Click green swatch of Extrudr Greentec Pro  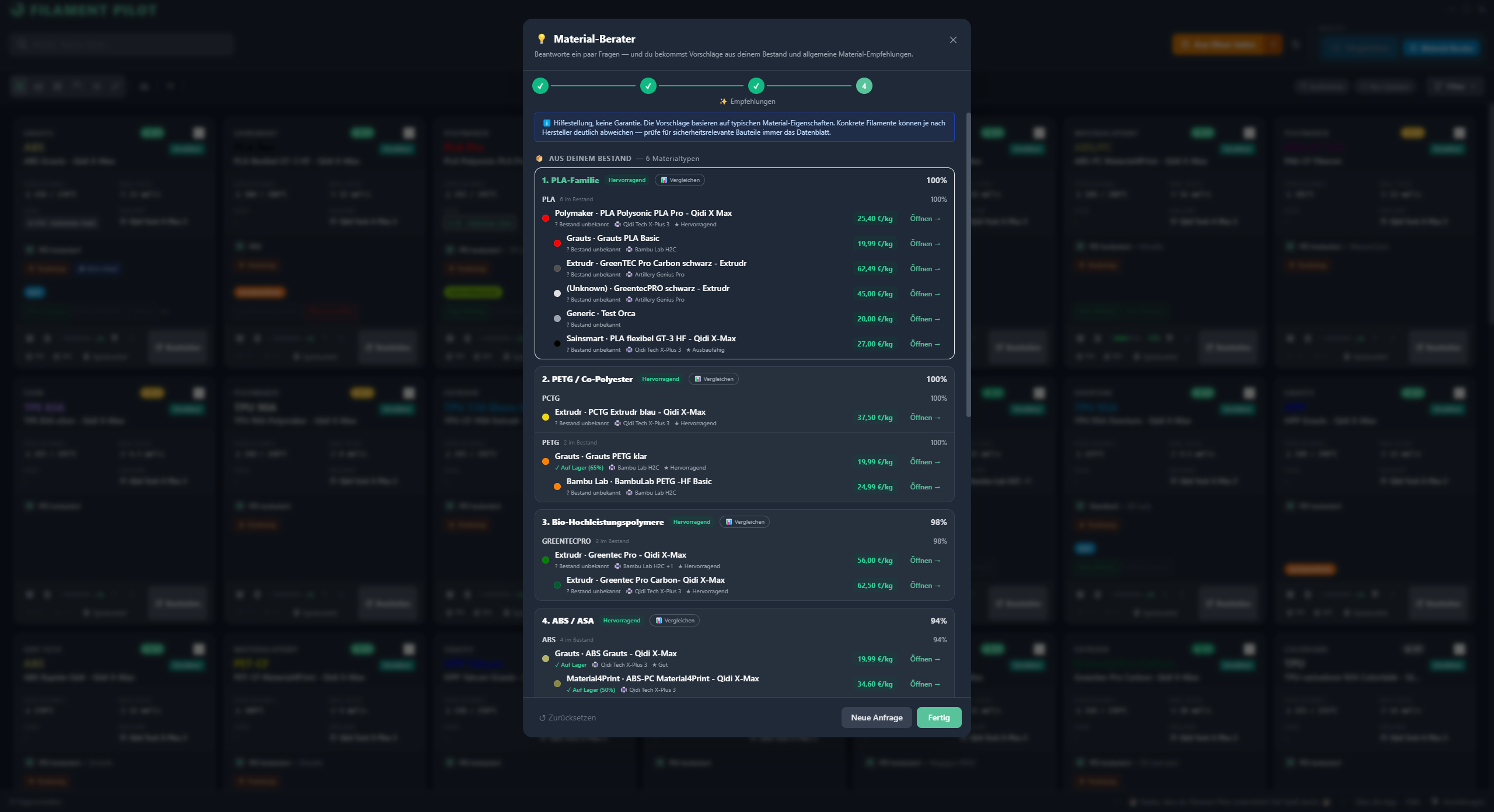(x=546, y=561)
